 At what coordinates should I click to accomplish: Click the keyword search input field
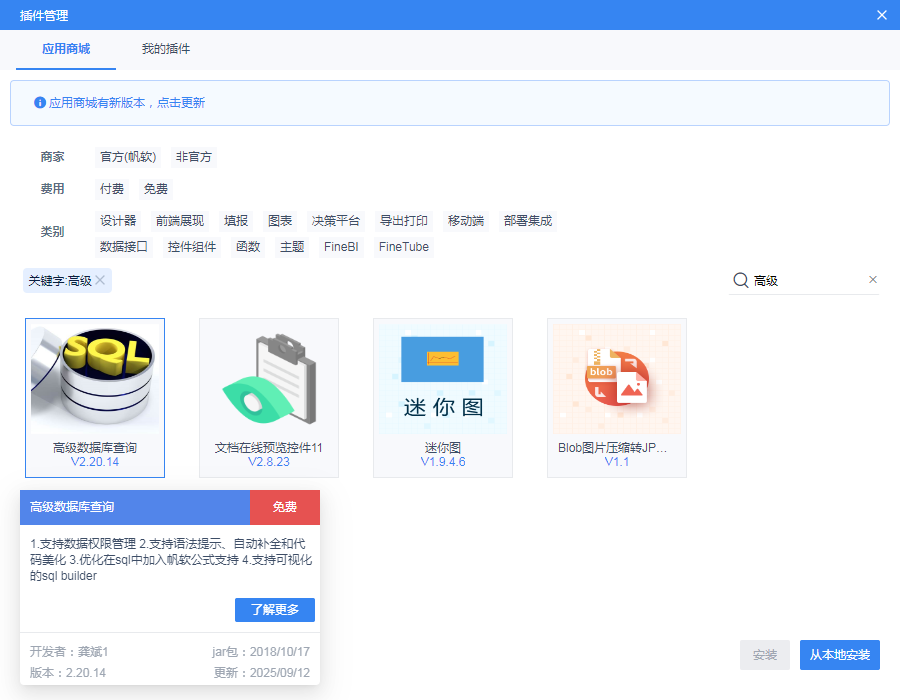(805, 281)
